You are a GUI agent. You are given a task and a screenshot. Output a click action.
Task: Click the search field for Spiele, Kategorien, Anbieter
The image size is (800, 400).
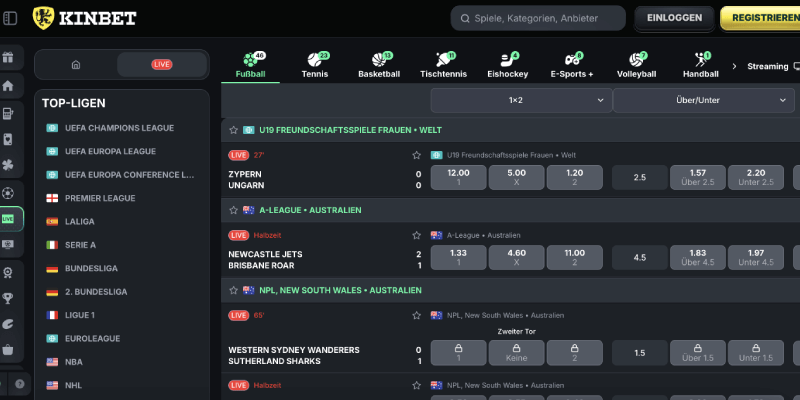(538, 18)
